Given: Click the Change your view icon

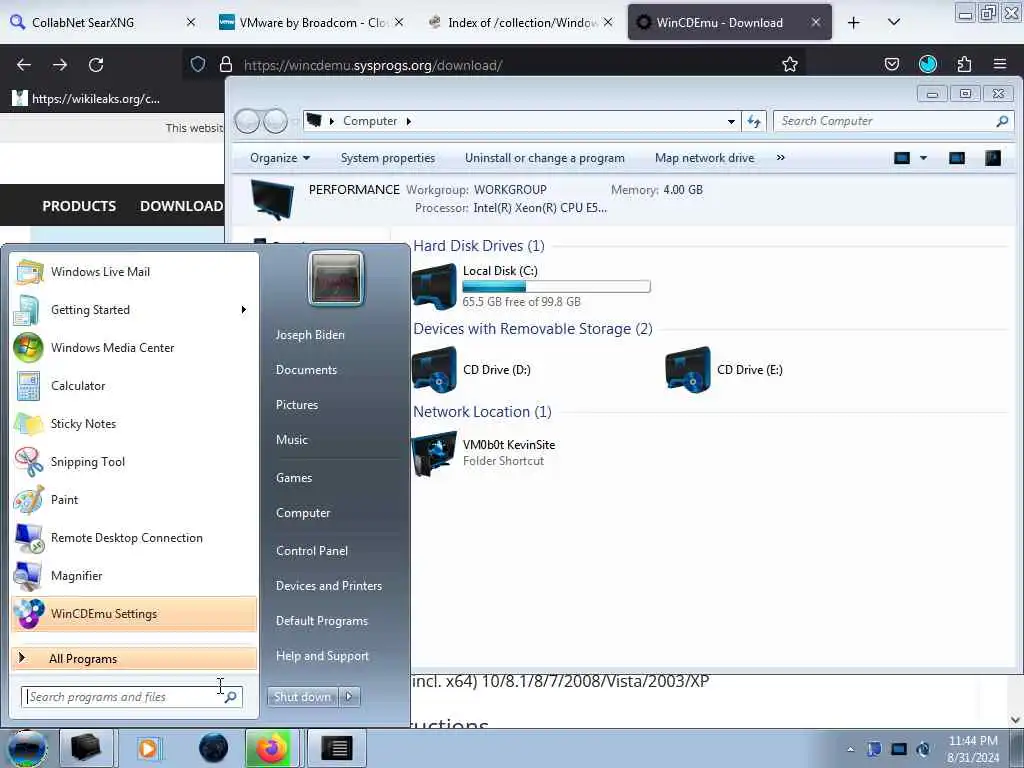Looking at the screenshot, I should (x=902, y=158).
